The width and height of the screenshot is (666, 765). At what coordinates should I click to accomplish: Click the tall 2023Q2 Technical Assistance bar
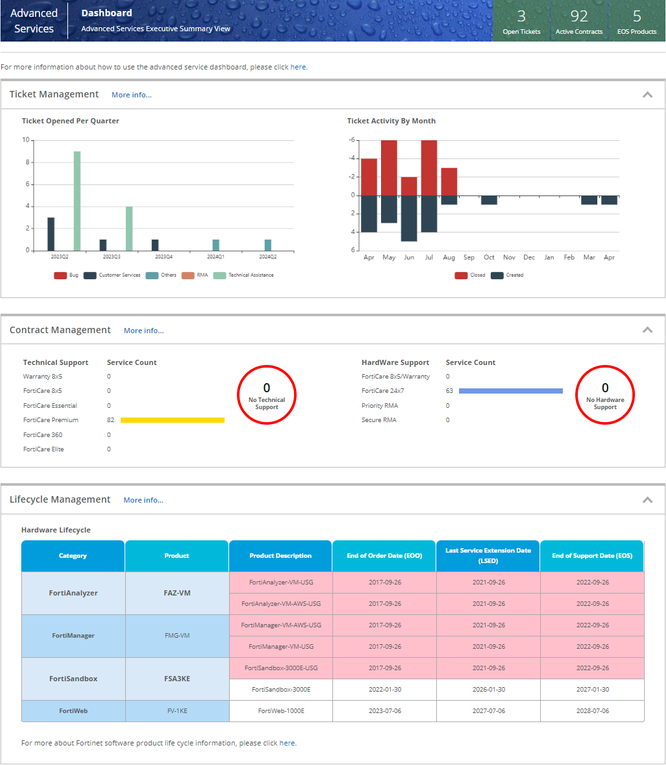[77, 201]
